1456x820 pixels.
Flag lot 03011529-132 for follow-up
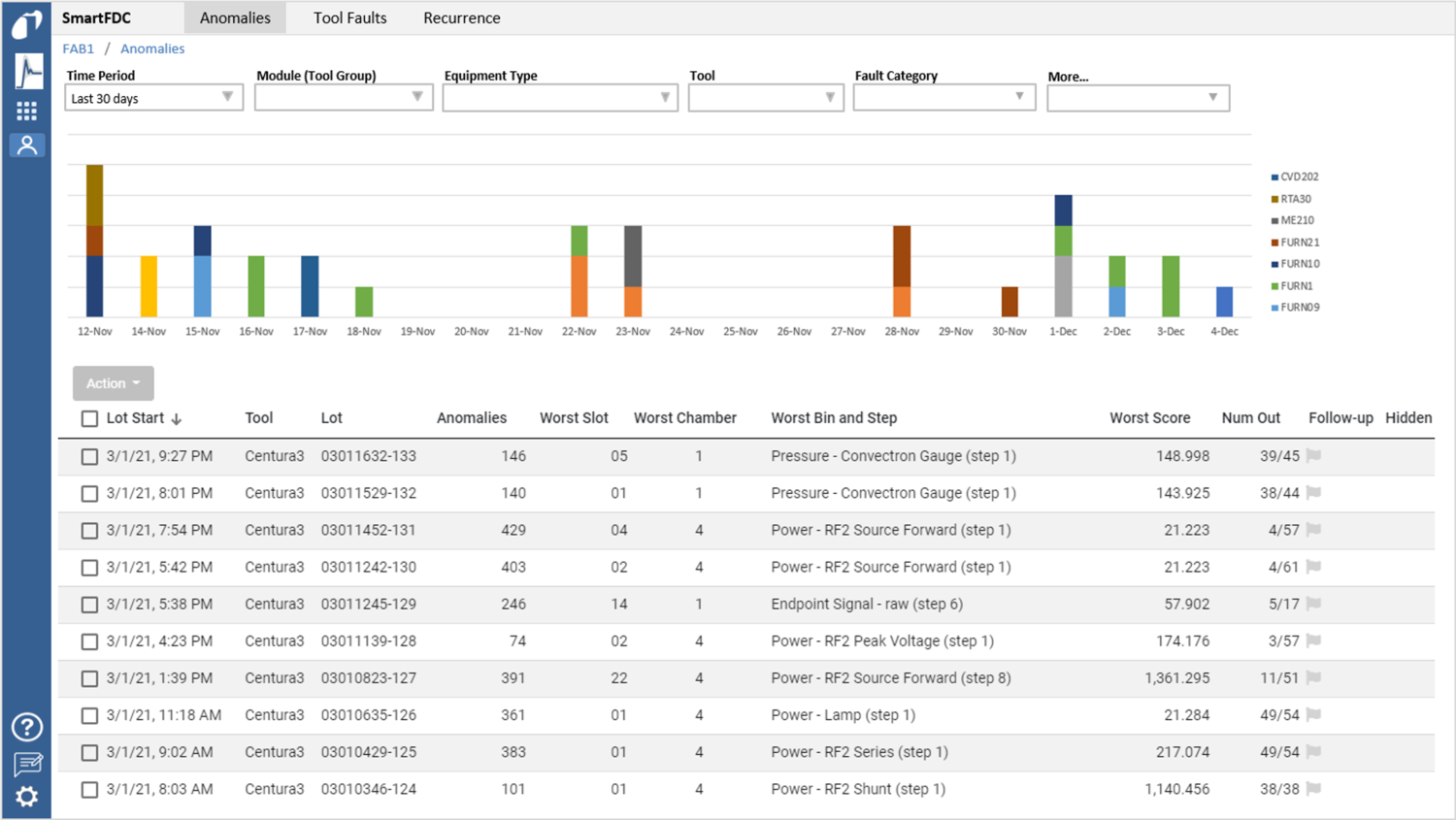1314,492
